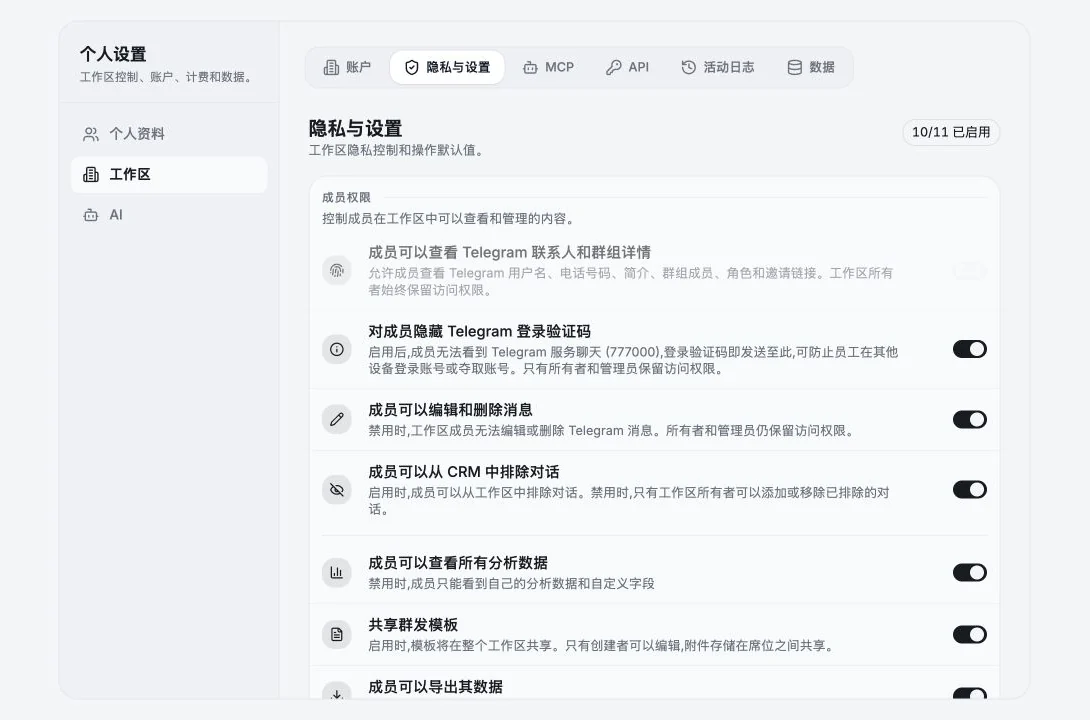Click the 成员可以导出其数据 title
The height and width of the screenshot is (720, 1090).
(436, 687)
